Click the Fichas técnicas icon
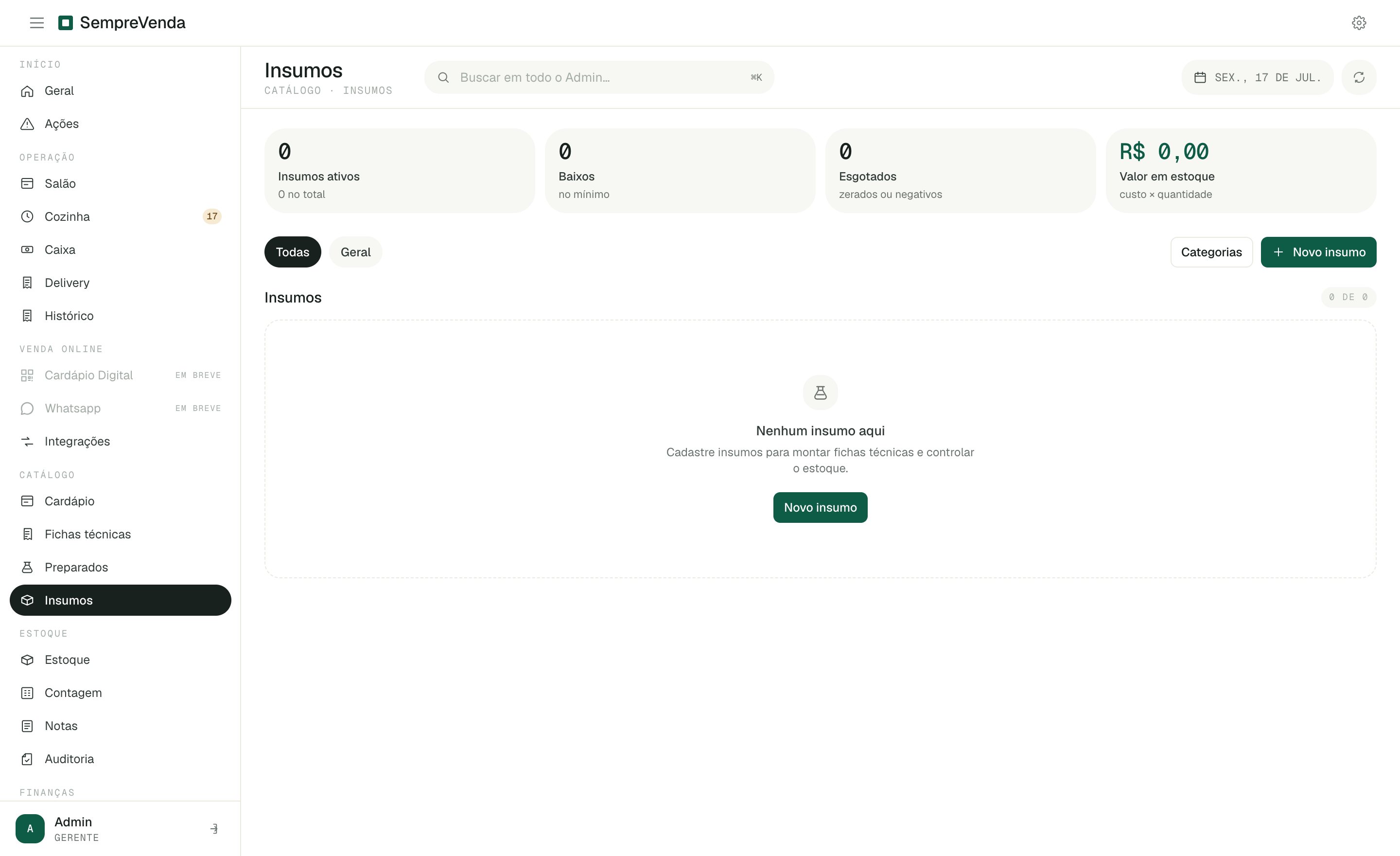 [x=27, y=535]
